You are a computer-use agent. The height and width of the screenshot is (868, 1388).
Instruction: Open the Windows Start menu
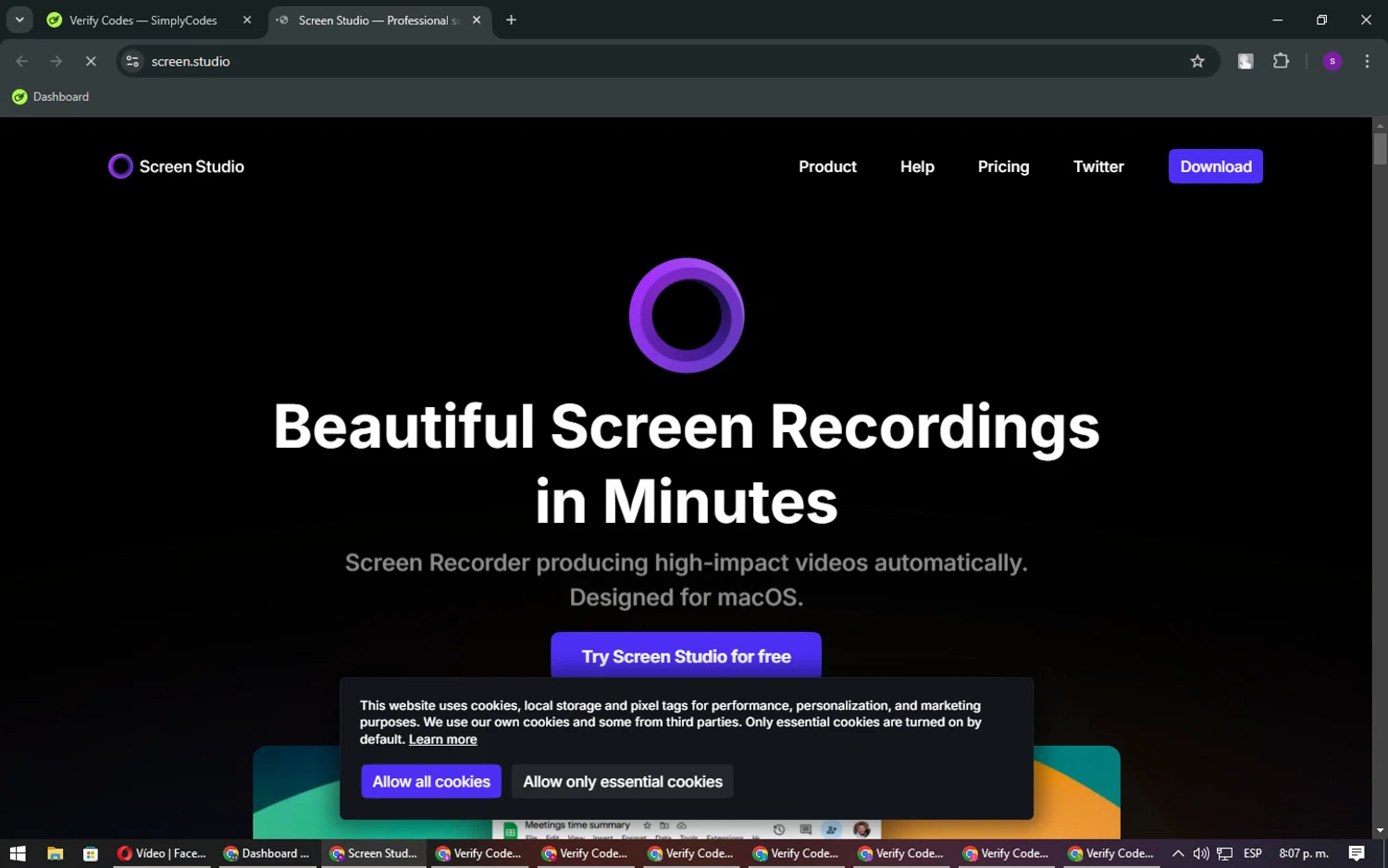coord(18,853)
